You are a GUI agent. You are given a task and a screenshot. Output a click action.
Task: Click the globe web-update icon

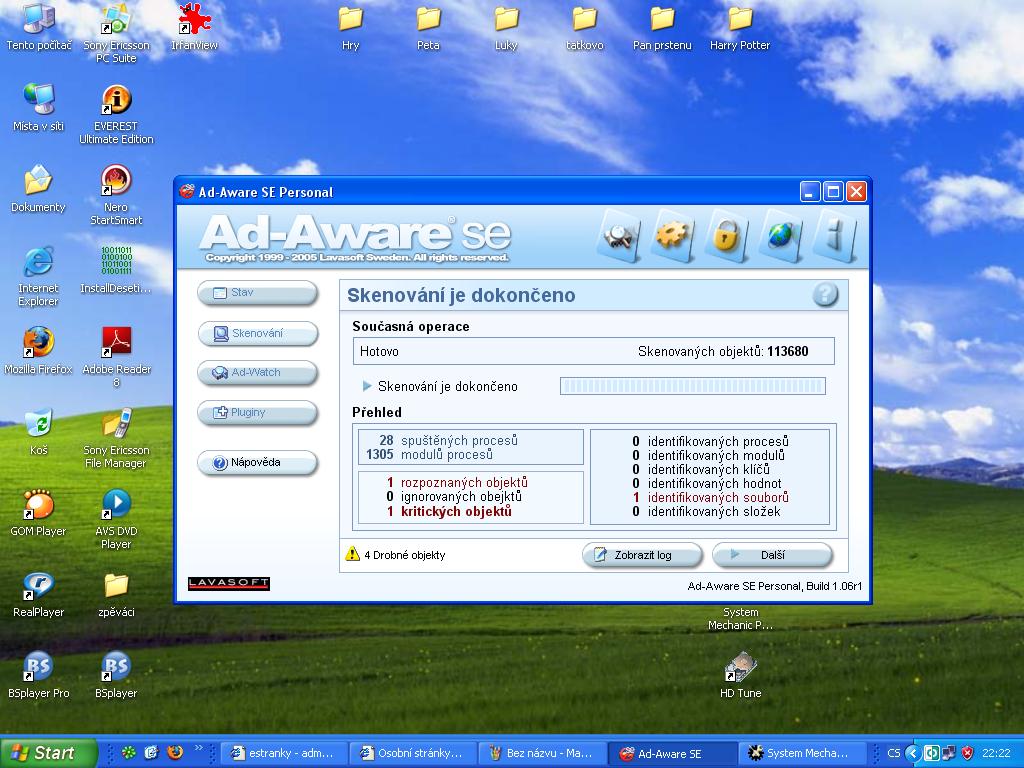[782, 238]
